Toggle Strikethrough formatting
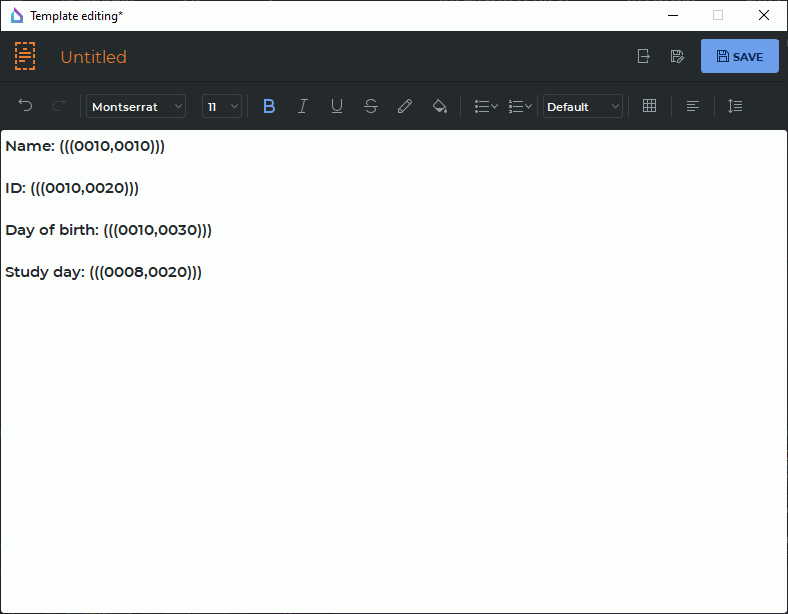The width and height of the screenshot is (788, 614). [x=371, y=106]
